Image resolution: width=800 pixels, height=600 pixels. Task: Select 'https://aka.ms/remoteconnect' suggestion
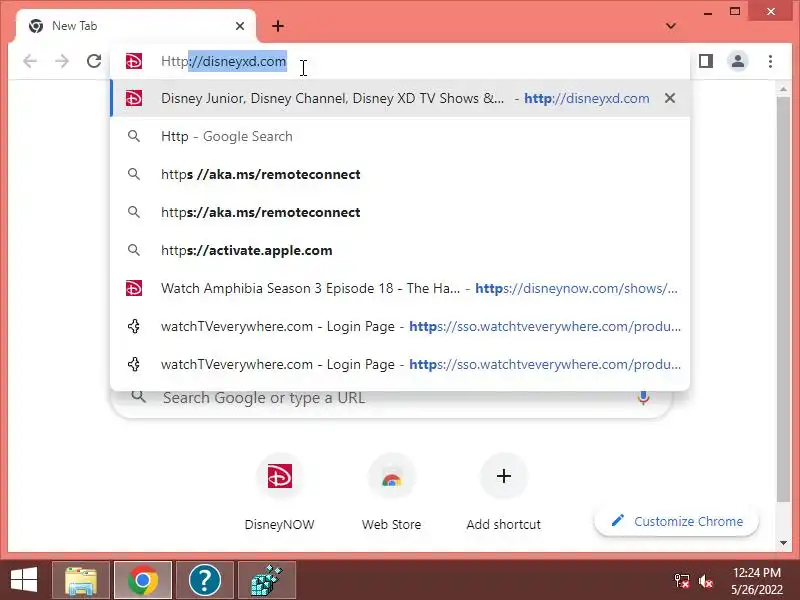point(400,212)
